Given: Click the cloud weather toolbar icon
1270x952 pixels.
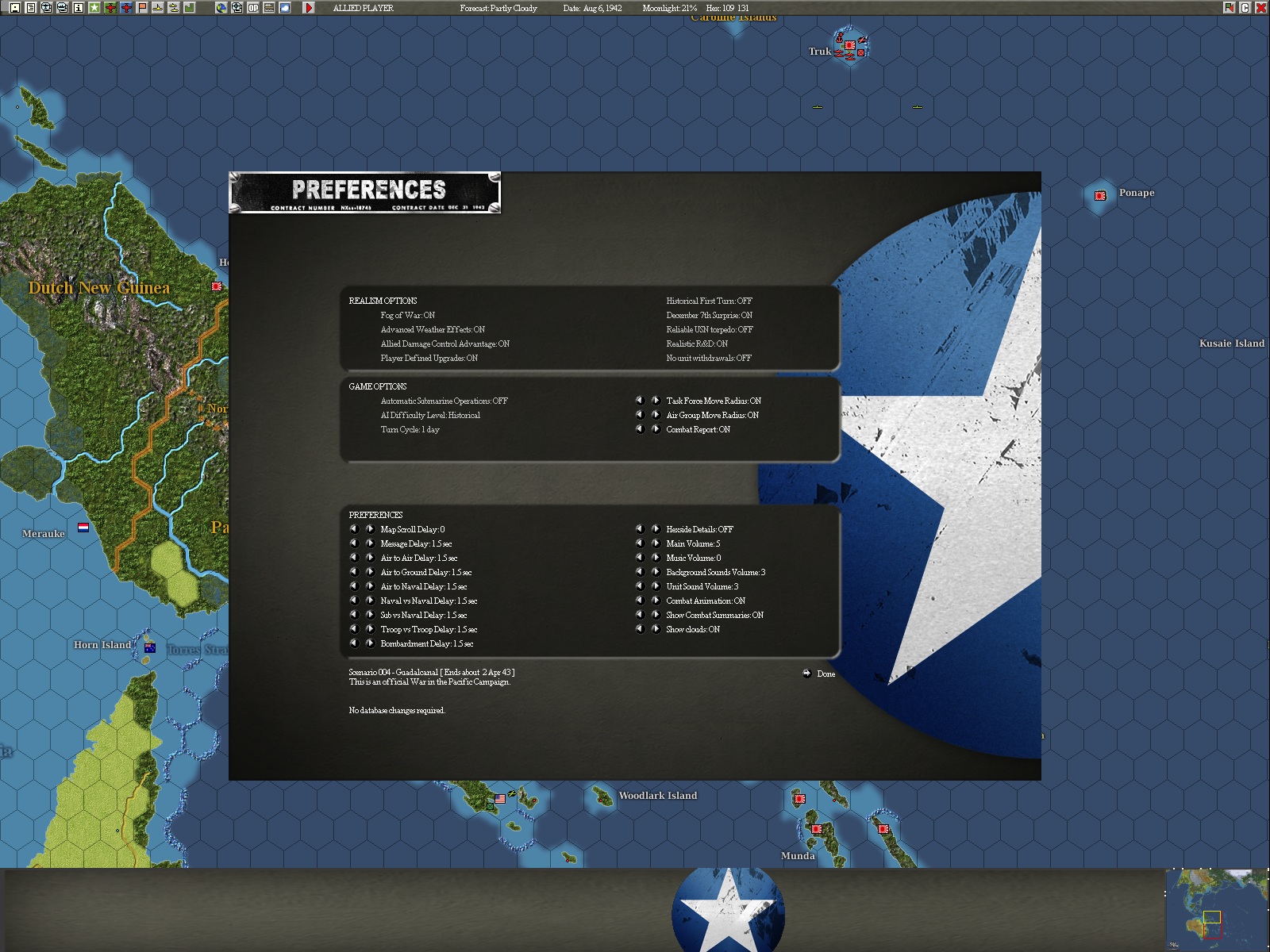Looking at the screenshot, I should [x=285, y=8].
